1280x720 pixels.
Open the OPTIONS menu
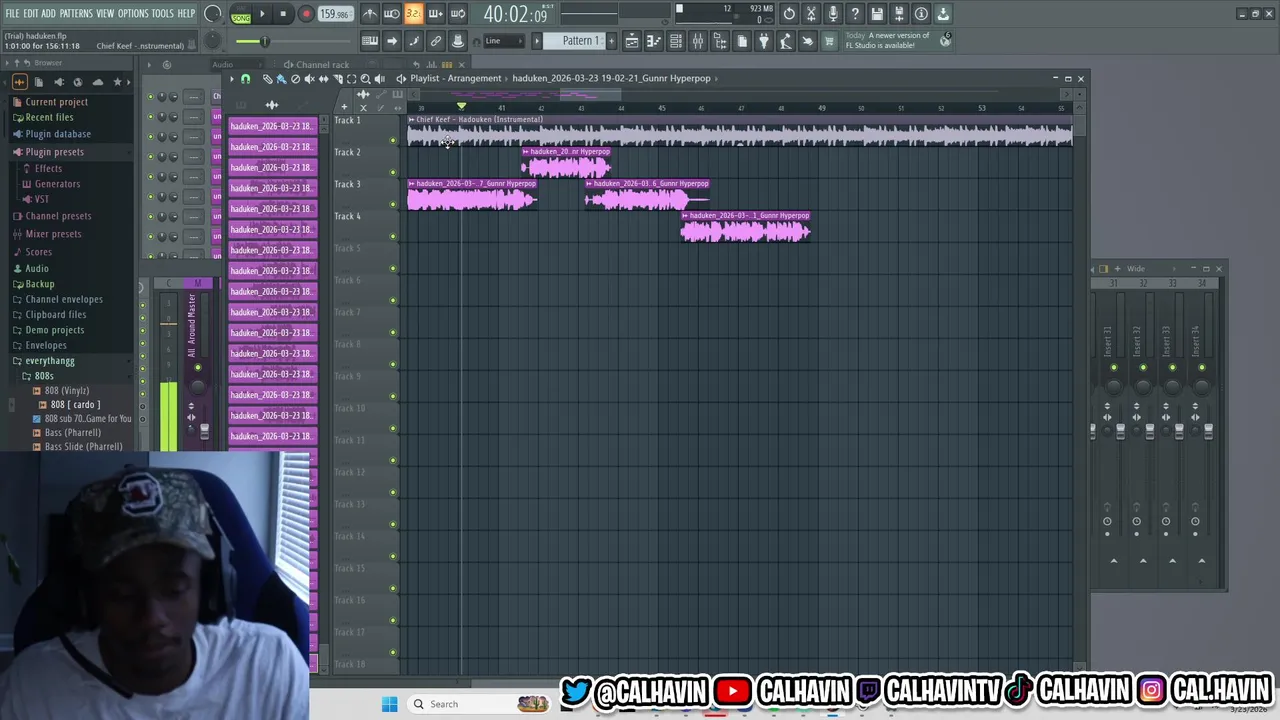click(133, 13)
